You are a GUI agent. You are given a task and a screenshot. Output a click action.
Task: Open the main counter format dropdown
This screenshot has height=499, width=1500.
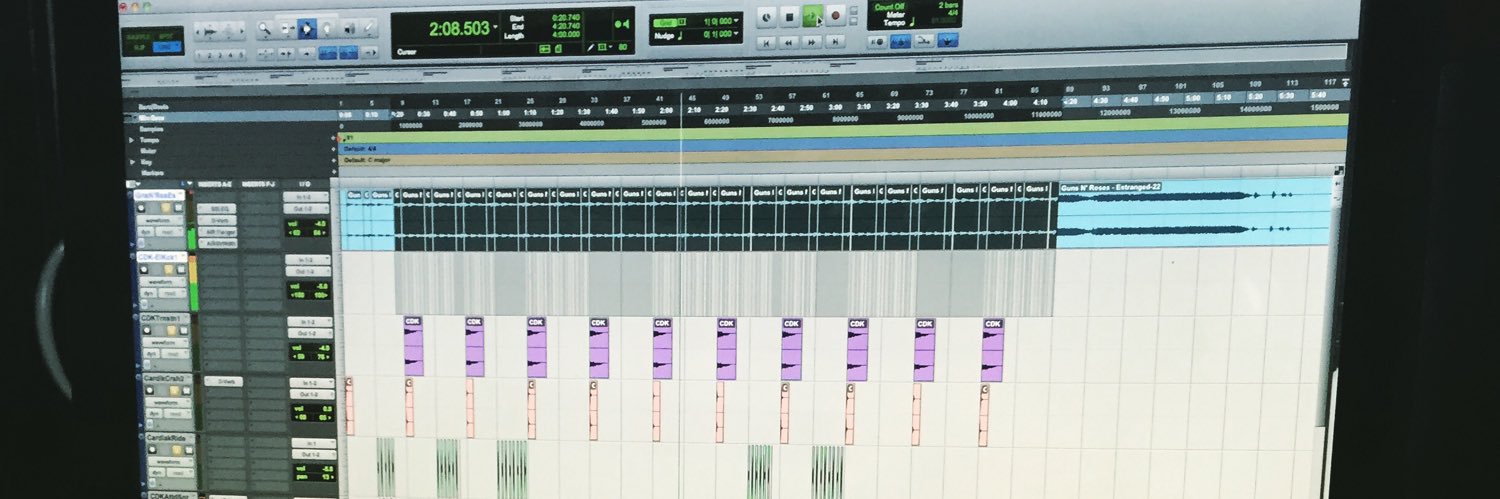[495, 27]
